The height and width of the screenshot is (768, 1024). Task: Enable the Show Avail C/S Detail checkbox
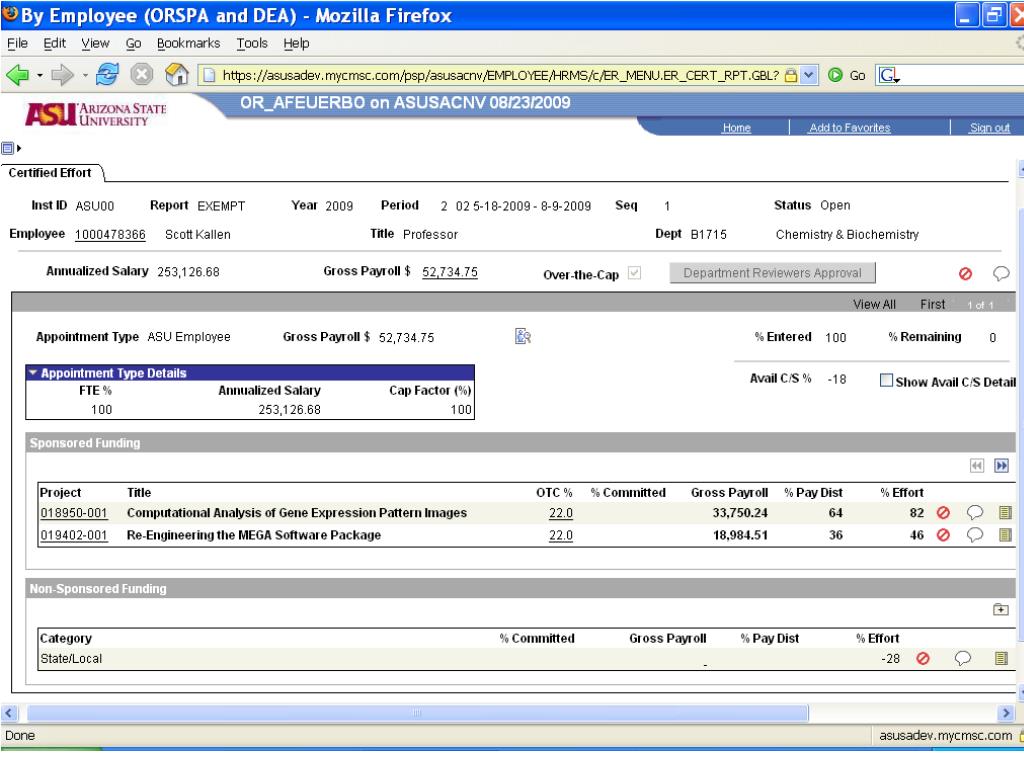(886, 380)
